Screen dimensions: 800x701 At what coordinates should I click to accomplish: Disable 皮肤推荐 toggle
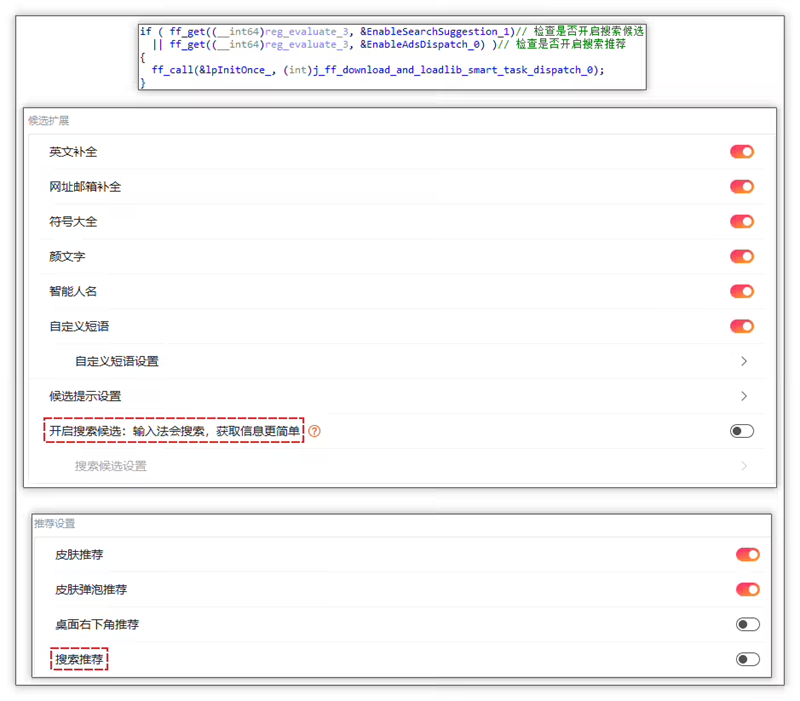tap(747, 555)
